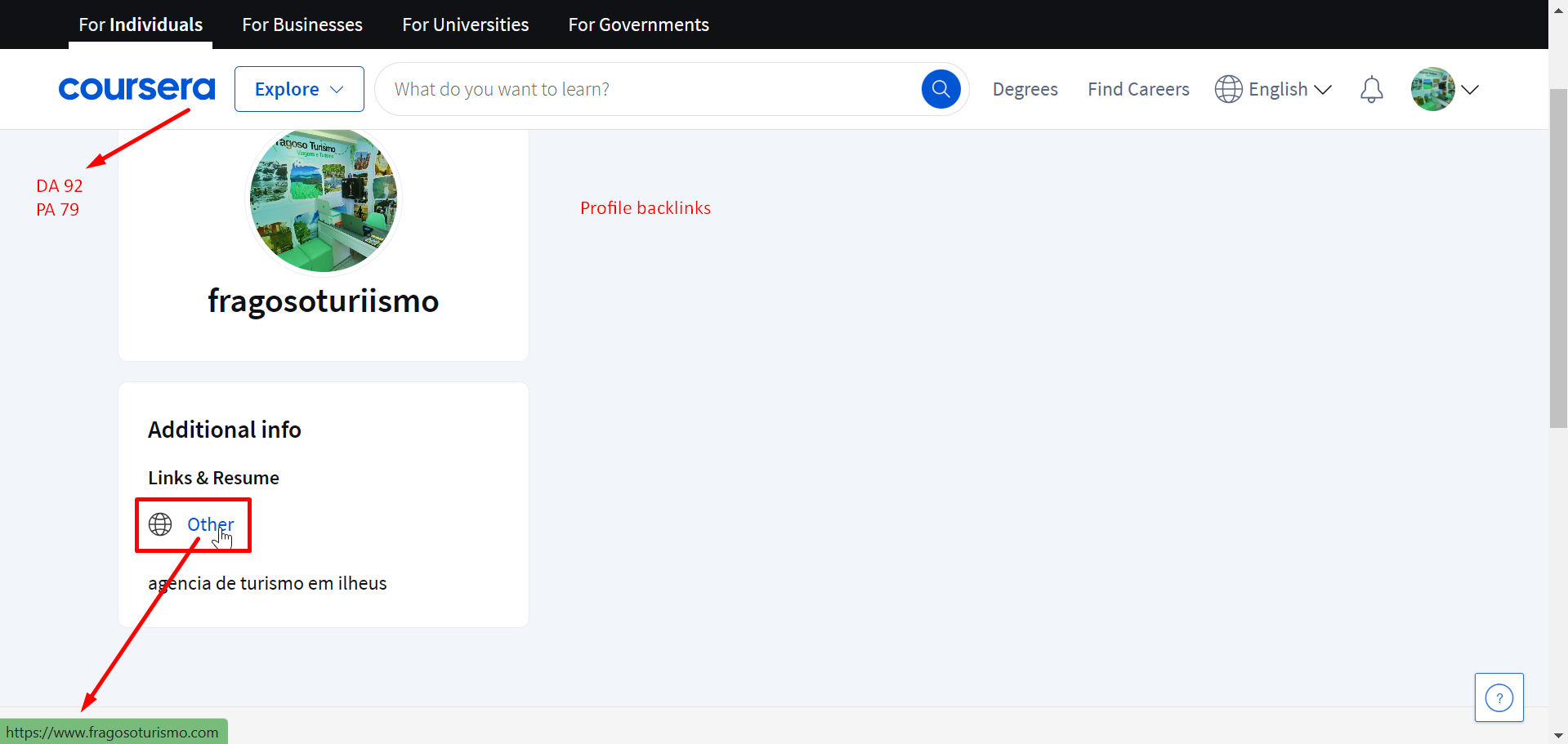
Task: Open the account avatar in header
Action: pyautogui.click(x=1432, y=89)
